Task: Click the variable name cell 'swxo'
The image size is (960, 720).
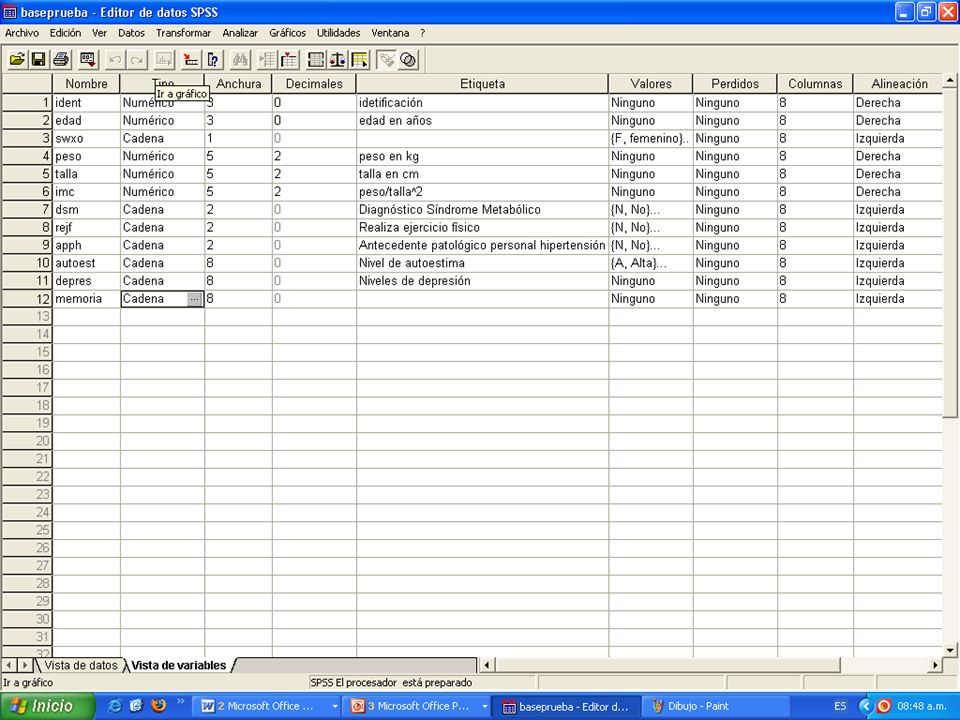Action: [x=86, y=138]
